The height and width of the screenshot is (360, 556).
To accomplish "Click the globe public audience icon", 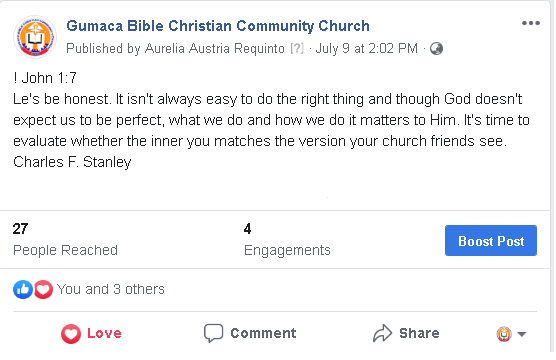I will click(436, 49).
